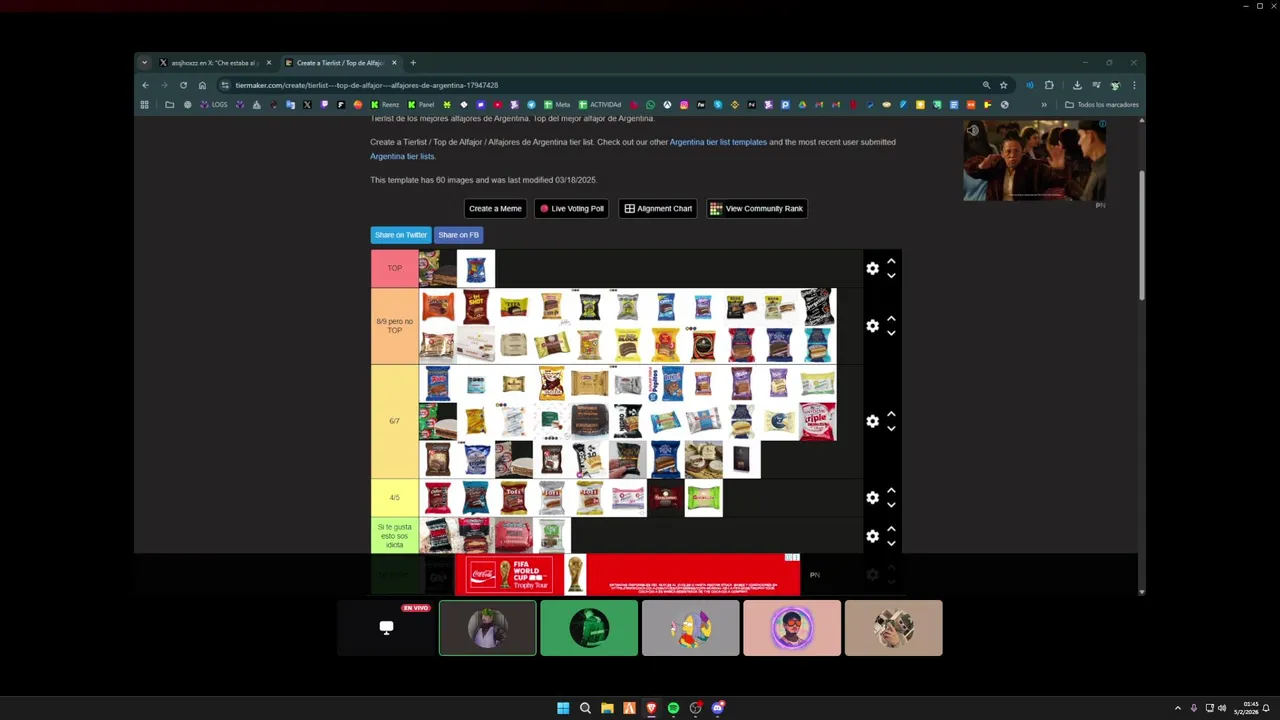Select the 'Create a Tierlist / Top de Alfajor' tab

340,63
